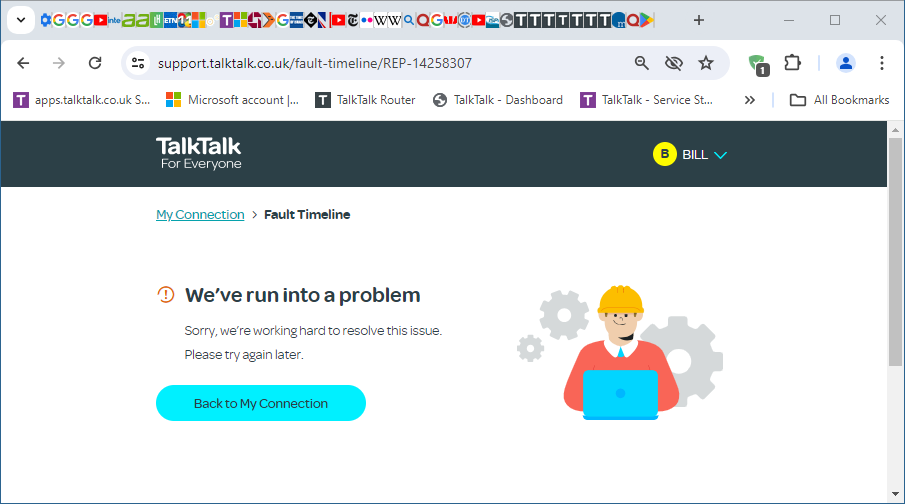Go back using the browser back arrow
Image resolution: width=905 pixels, height=504 pixels.
pyautogui.click(x=23, y=63)
